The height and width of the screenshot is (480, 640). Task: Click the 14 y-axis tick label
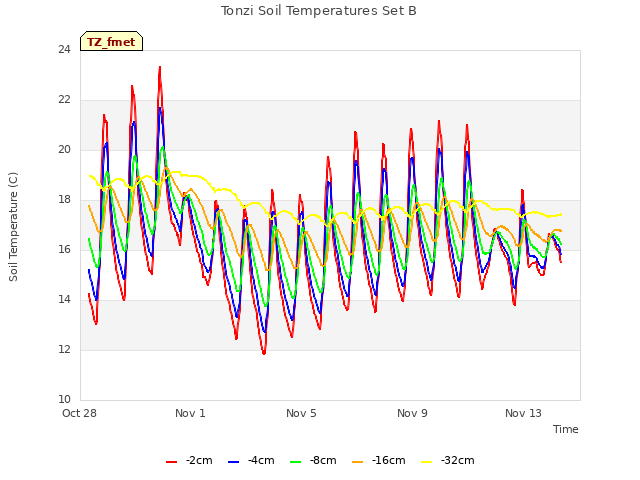[x=64, y=300]
